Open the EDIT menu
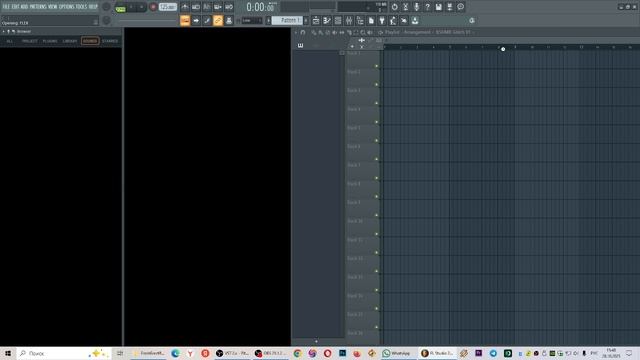This screenshot has width=640, height=360. point(15,7)
